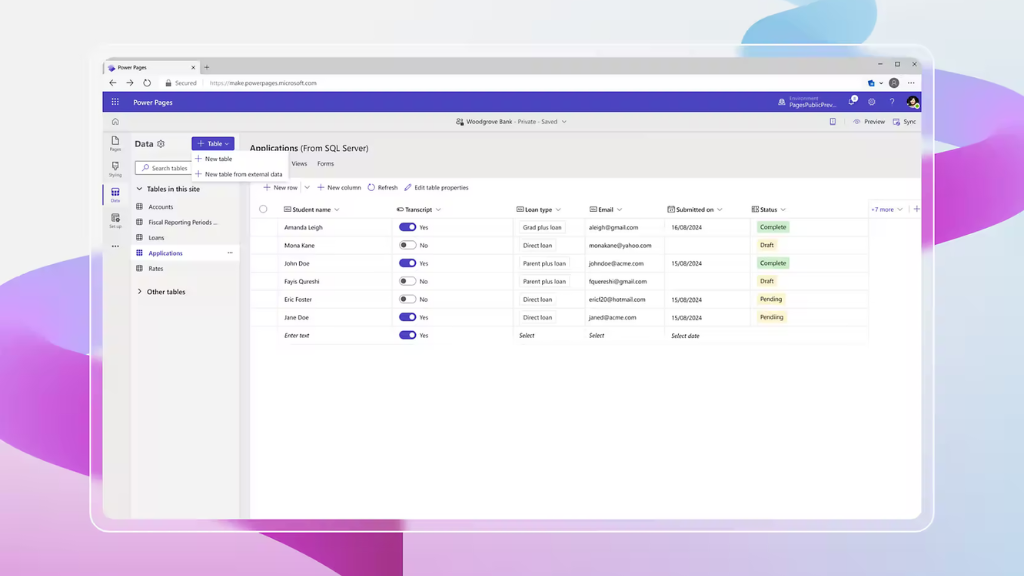Open Email column menu
The height and width of the screenshot is (576, 1024).
click(x=620, y=210)
